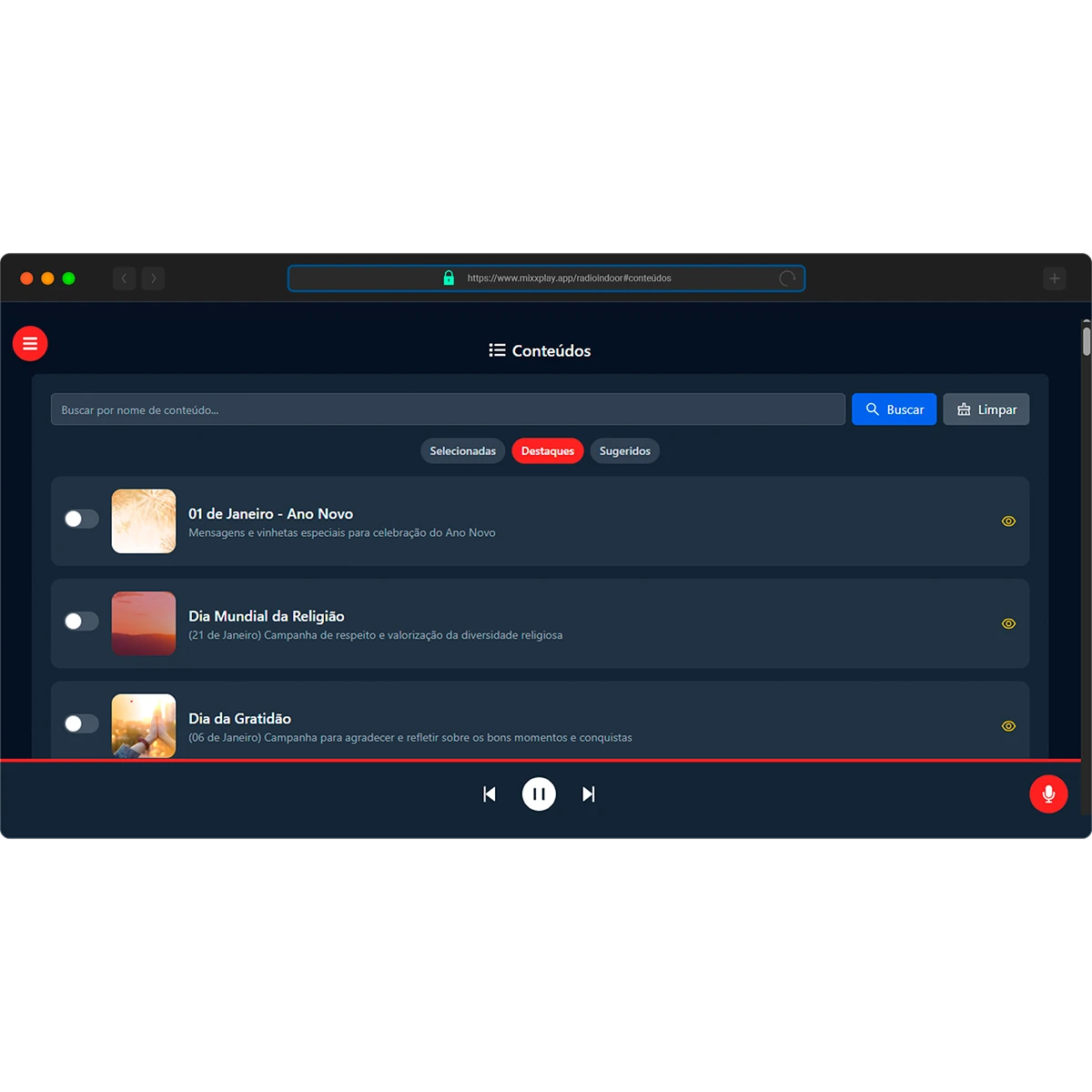Click the magnifier icon in Buscar button

[873, 409]
